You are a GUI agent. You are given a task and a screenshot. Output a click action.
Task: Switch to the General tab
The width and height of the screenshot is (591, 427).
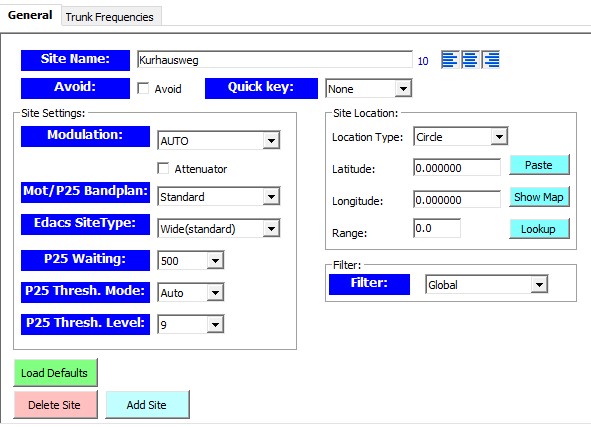(x=30, y=15)
